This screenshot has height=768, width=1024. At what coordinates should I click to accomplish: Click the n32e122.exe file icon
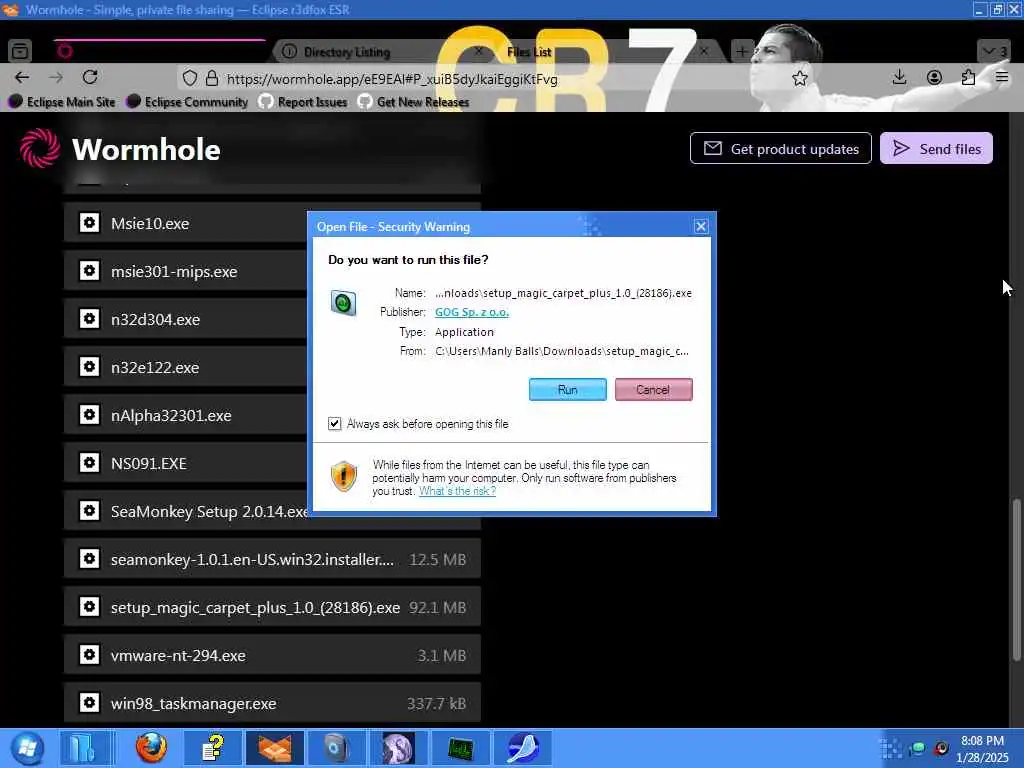tap(89, 367)
